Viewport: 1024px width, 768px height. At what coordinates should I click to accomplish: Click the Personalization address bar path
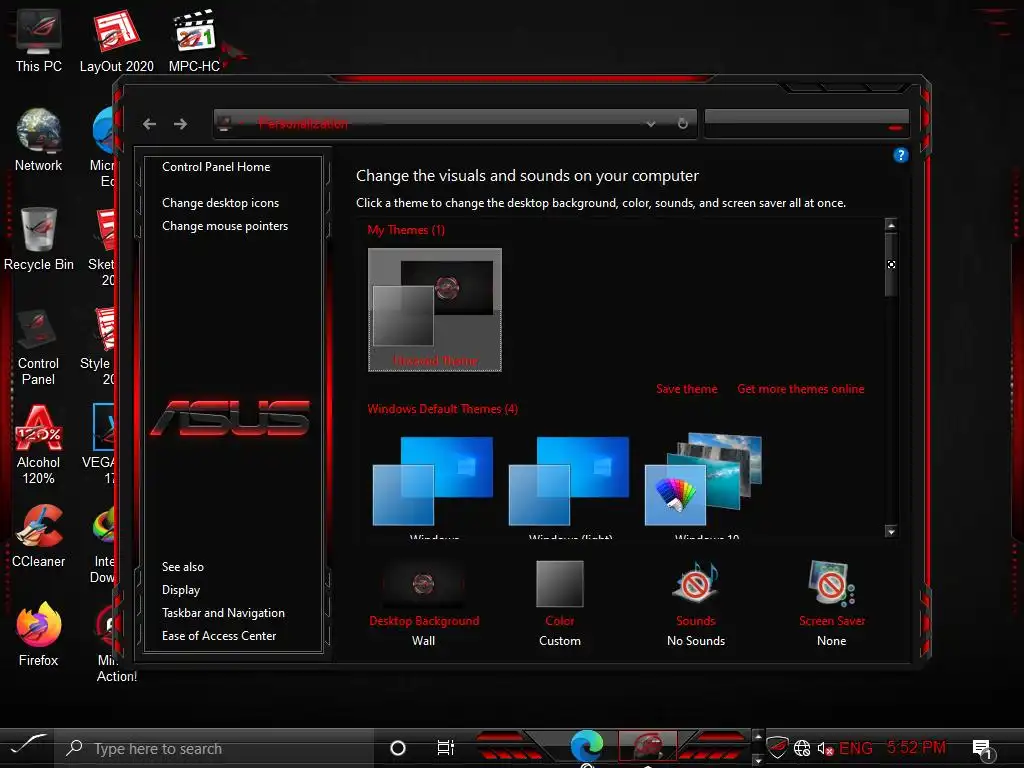coord(302,123)
